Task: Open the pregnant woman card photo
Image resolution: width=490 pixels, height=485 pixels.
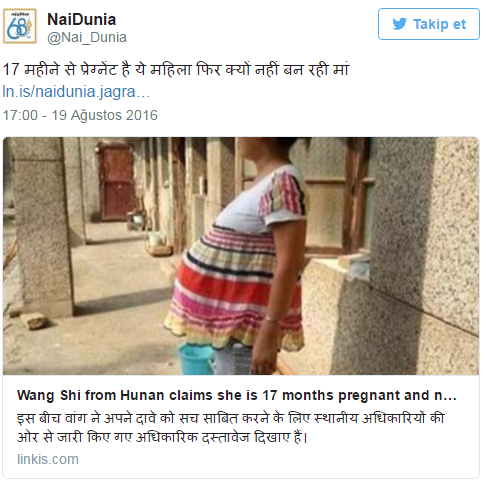Action: 241,256
